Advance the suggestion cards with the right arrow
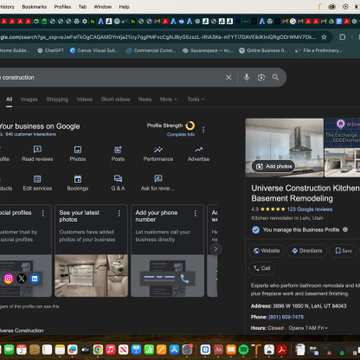This screenshot has height=360, width=360. 216,249
